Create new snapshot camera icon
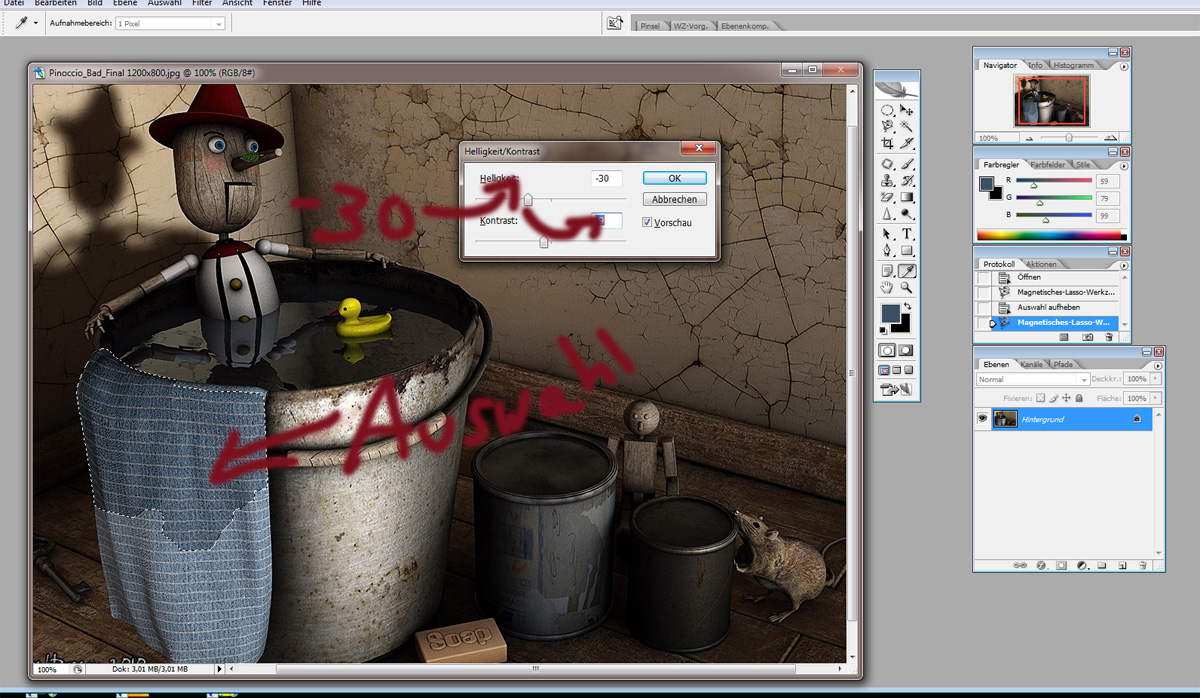The height and width of the screenshot is (698, 1200). [x=1087, y=337]
